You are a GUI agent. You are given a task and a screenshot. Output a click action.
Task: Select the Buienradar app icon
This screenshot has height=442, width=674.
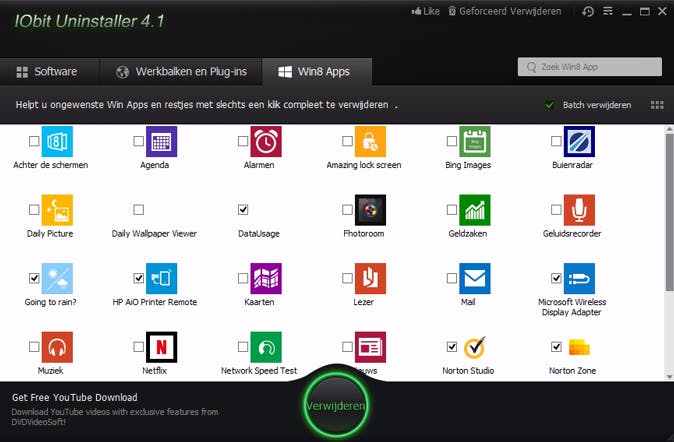pyautogui.click(x=579, y=141)
